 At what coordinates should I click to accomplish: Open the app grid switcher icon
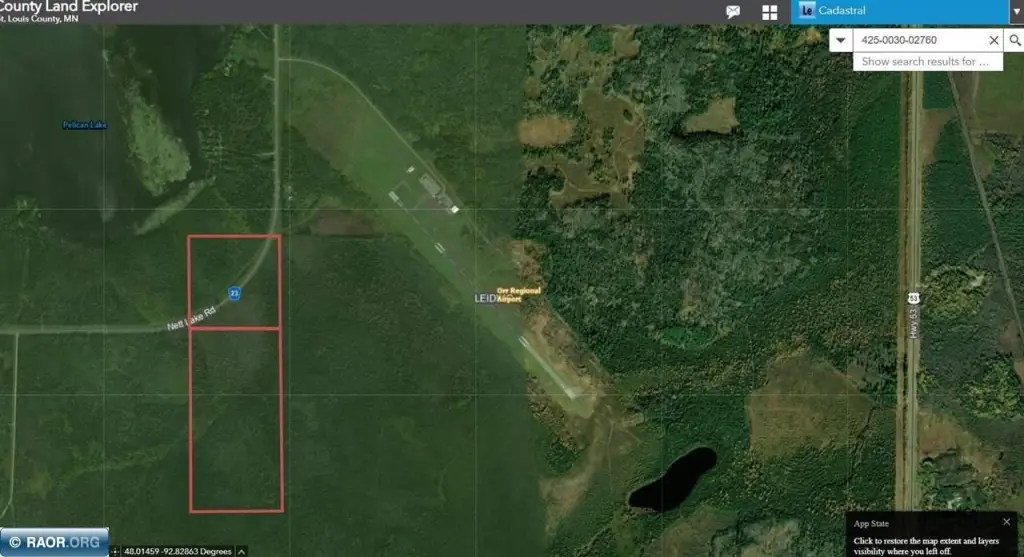click(x=769, y=12)
